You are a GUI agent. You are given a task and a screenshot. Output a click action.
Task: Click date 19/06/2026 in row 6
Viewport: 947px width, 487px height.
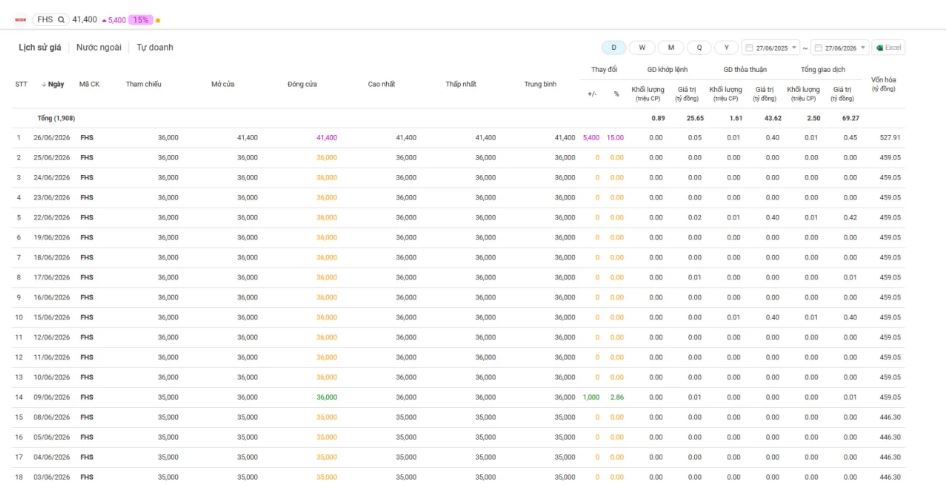[x=52, y=237]
